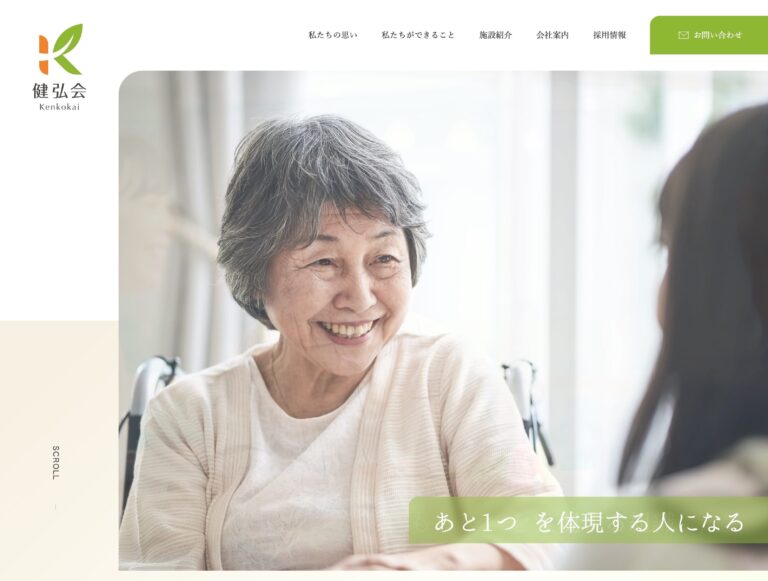Click the envelope icon in the contact button
Viewport: 768px width, 581px height.
point(683,35)
